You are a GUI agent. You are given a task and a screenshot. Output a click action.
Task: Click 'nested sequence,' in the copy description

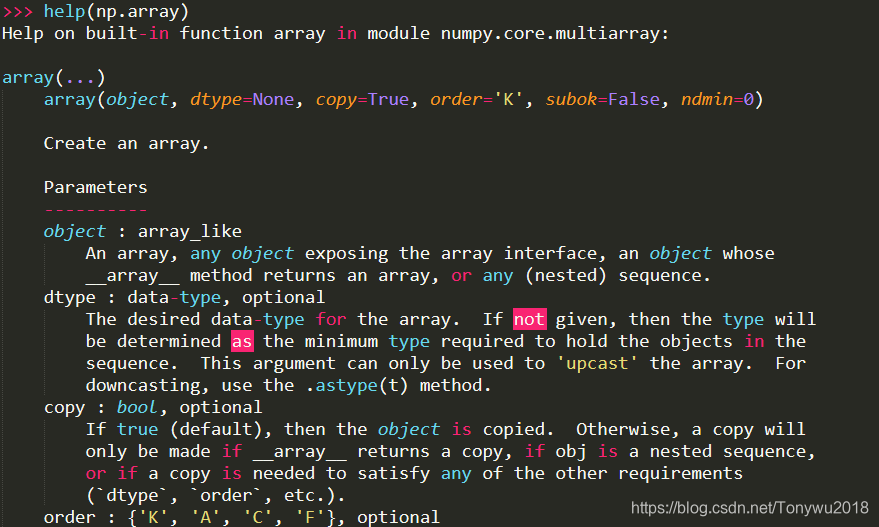tap(733, 451)
